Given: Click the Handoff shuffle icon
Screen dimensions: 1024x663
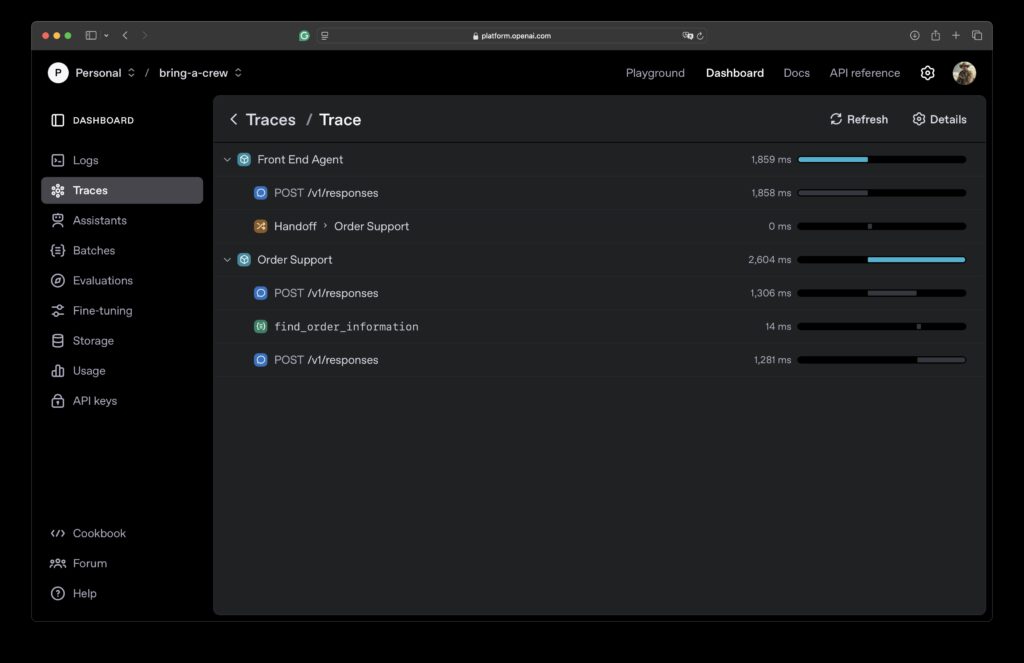Looking at the screenshot, I should [x=261, y=226].
